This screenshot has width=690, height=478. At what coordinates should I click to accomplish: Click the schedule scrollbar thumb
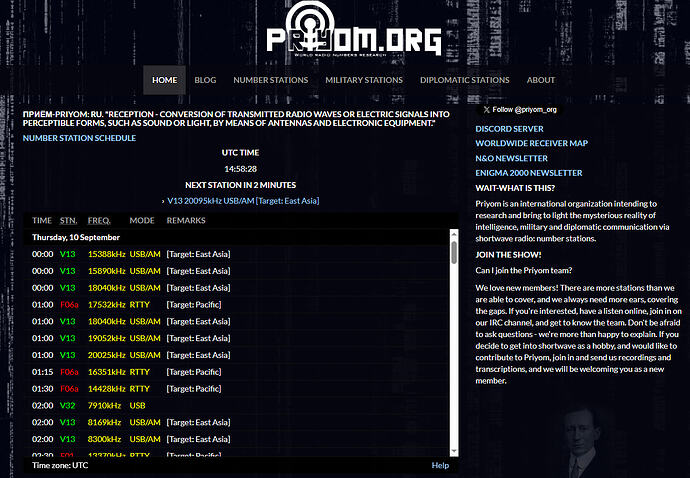pyautogui.click(x=454, y=253)
